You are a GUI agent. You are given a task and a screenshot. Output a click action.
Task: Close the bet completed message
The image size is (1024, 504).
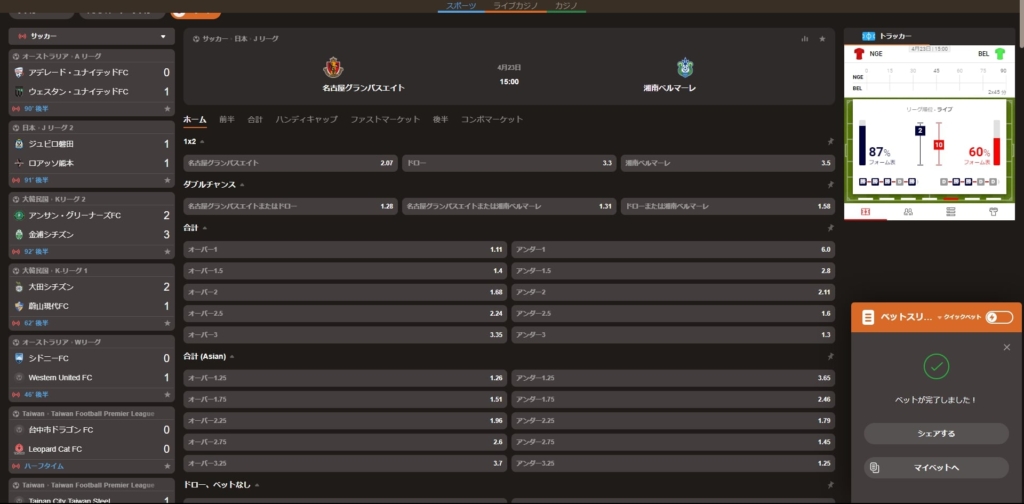[1006, 347]
